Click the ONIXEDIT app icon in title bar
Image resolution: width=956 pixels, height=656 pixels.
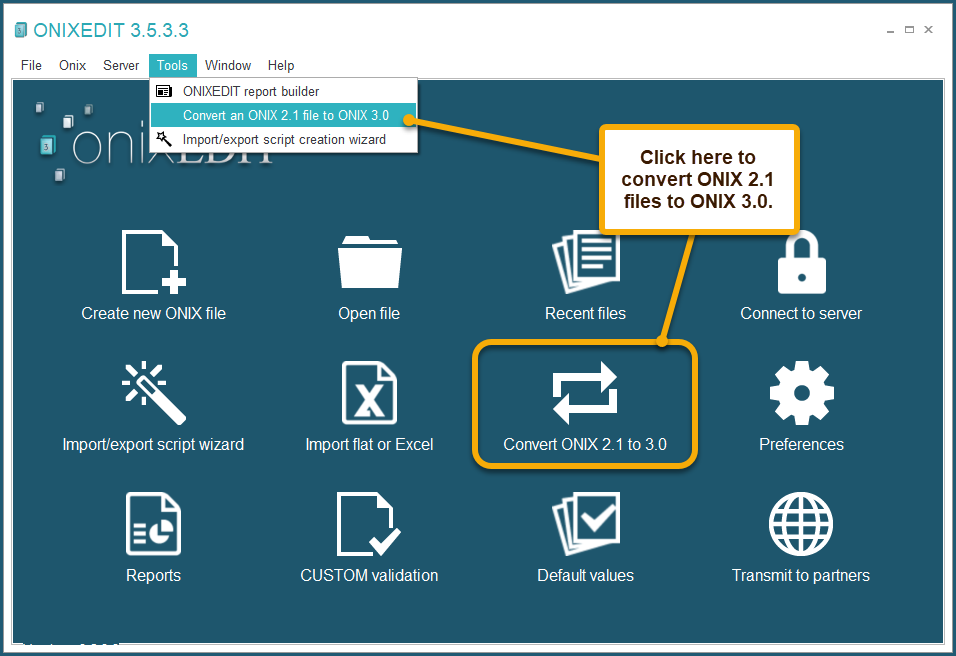21,30
